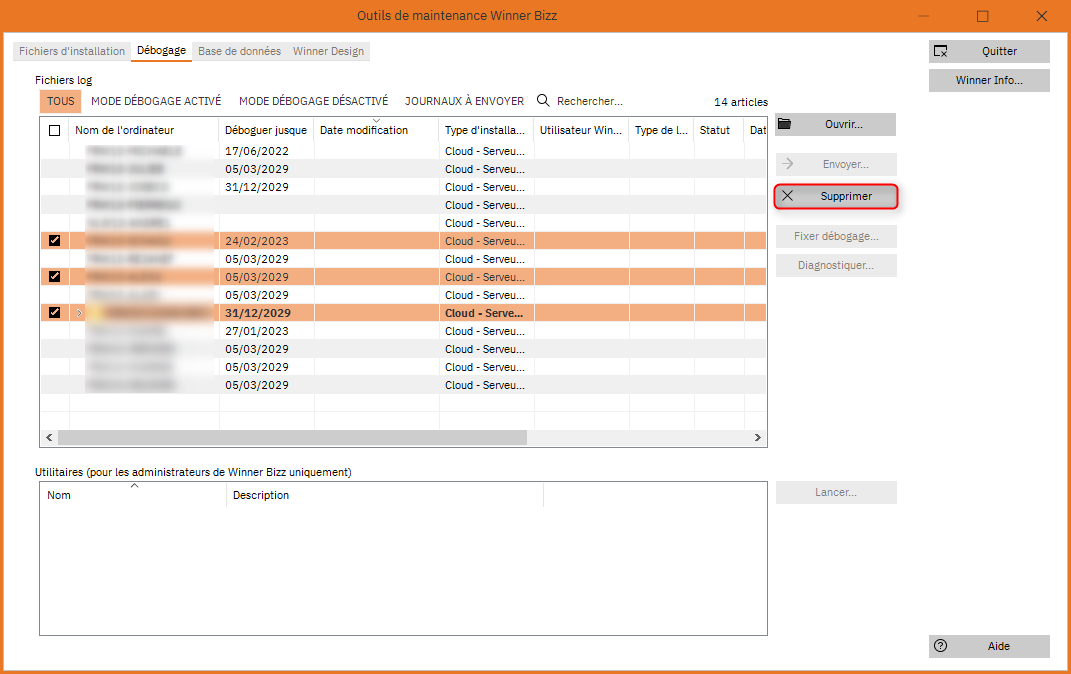Show JOURNAUX À ENVOYER filter
The width and height of the screenshot is (1071, 674).
click(464, 101)
